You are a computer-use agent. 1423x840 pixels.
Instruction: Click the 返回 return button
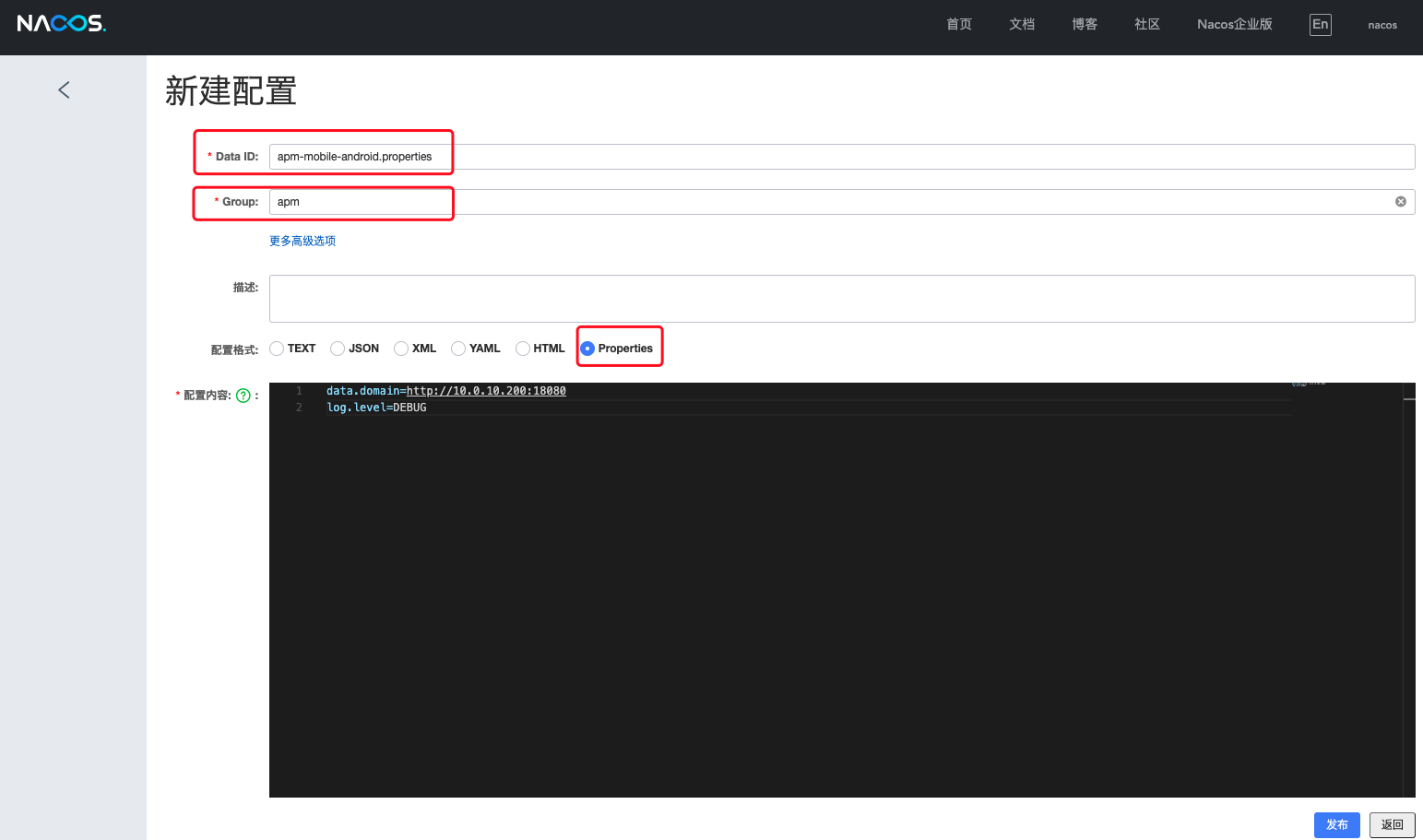click(x=1393, y=825)
